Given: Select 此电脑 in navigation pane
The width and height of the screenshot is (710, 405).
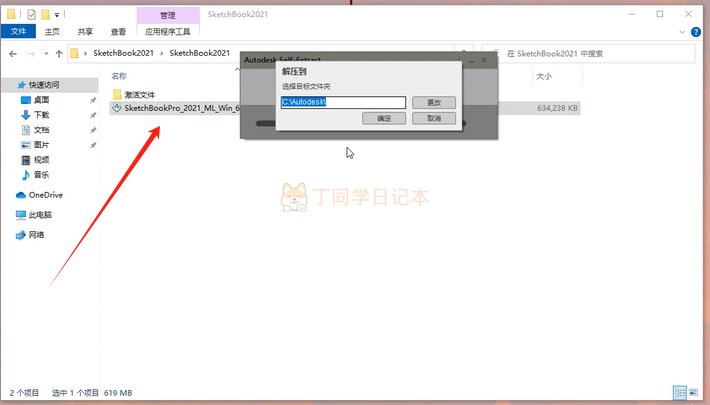Looking at the screenshot, I should click(x=40, y=215).
